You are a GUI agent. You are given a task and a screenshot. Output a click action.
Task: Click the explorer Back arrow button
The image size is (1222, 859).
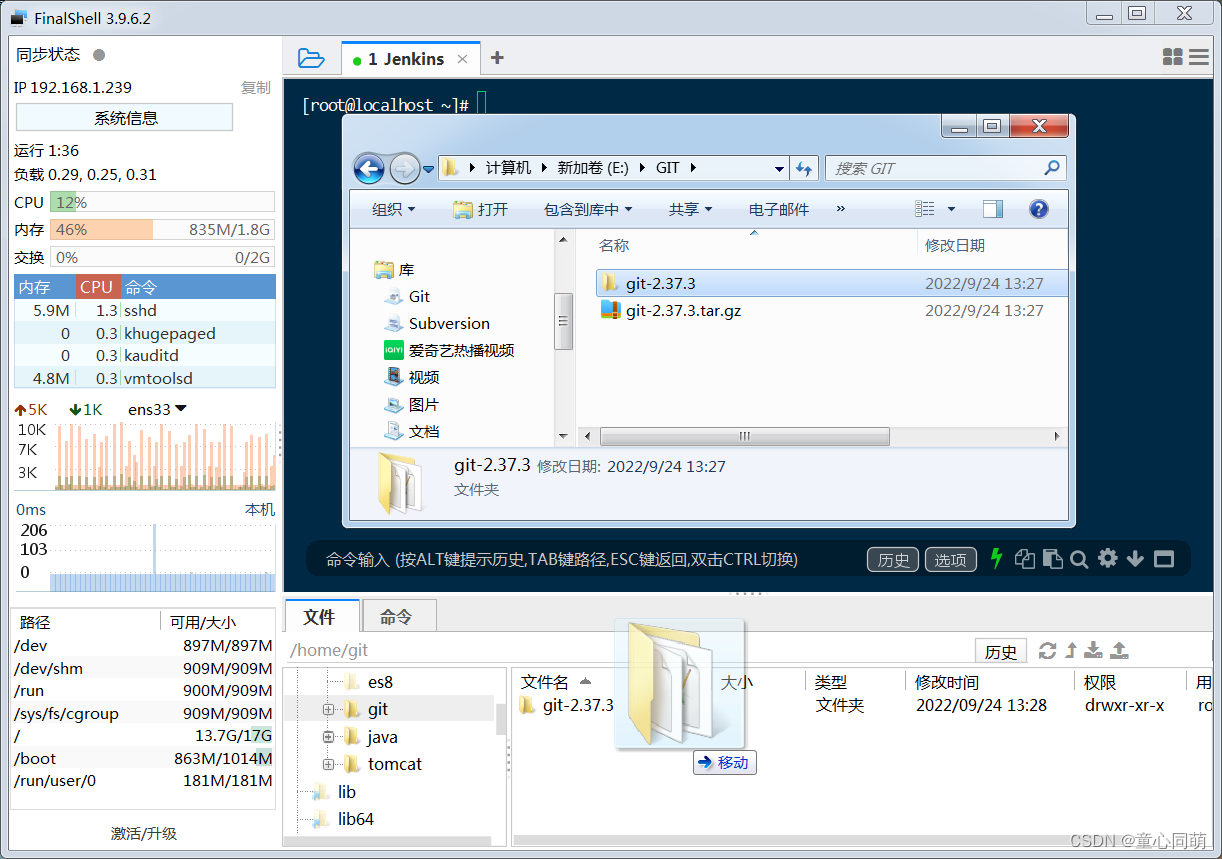369,168
